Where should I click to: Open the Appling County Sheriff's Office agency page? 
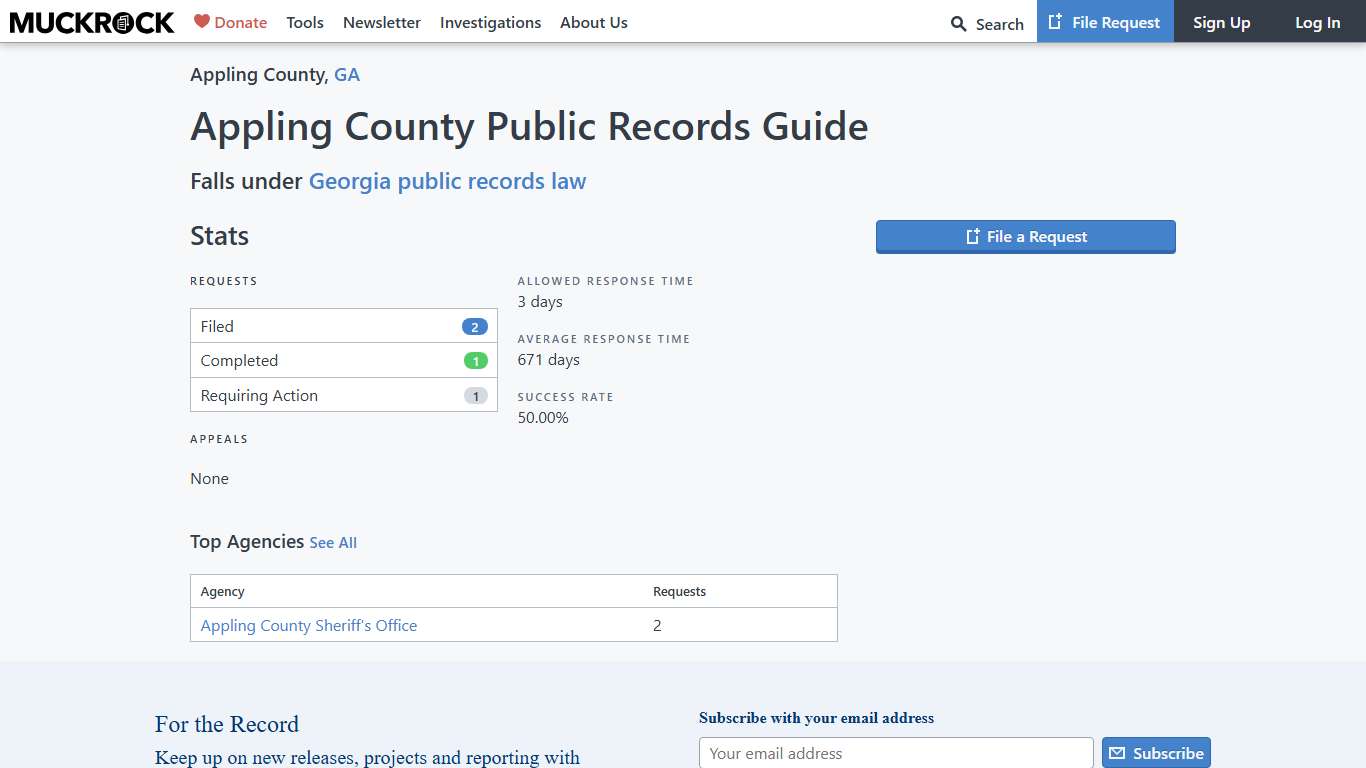coord(308,625)
